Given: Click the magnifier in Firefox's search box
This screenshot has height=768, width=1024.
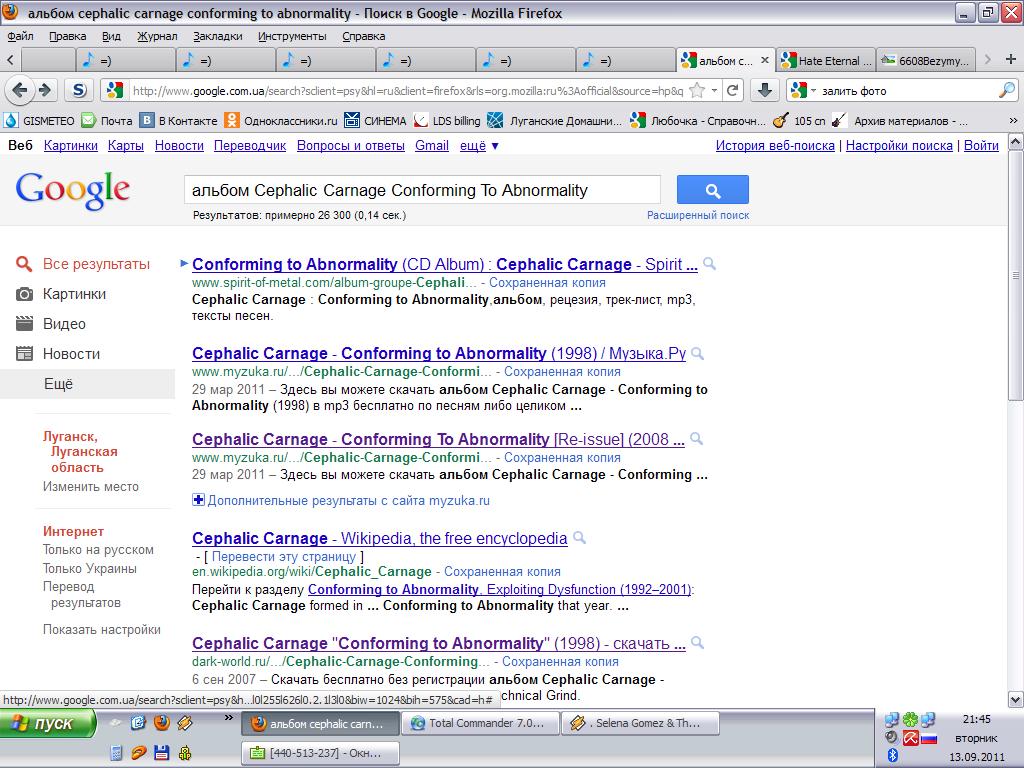Looking at the screenshot, I should coord(1006,90).
